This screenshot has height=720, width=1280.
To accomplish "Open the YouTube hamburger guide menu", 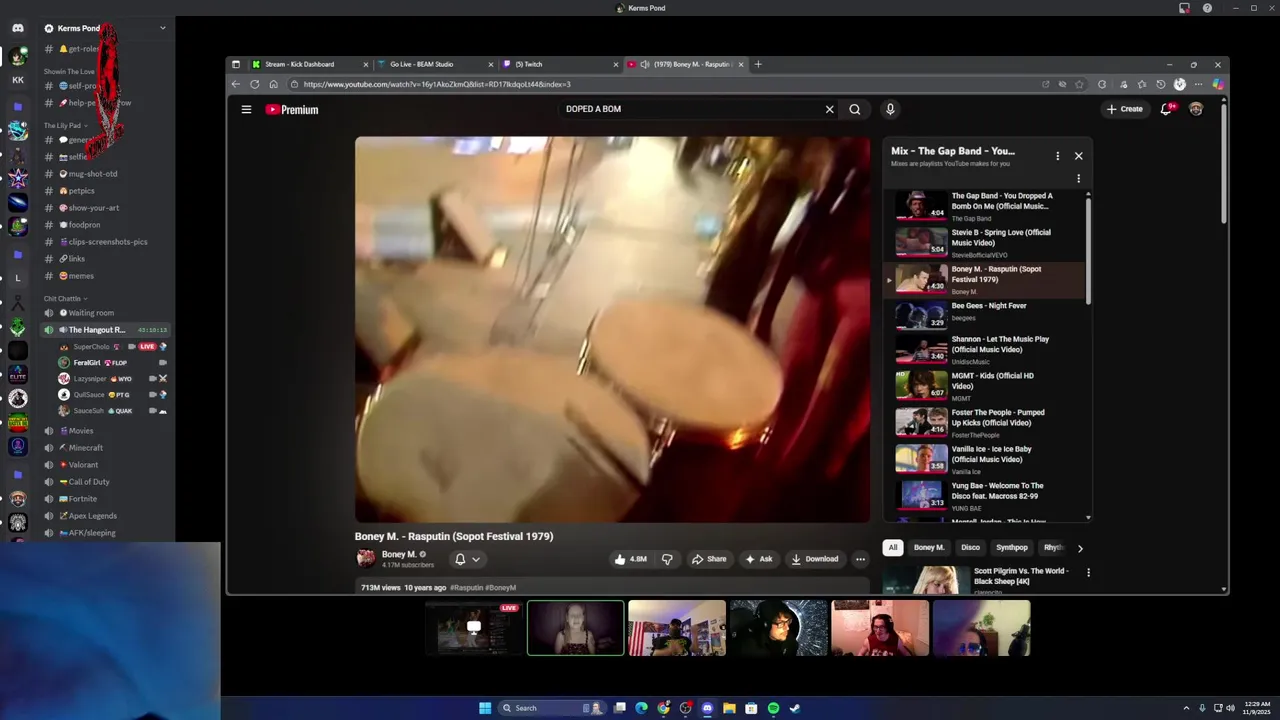I will [x=246, y=109].
